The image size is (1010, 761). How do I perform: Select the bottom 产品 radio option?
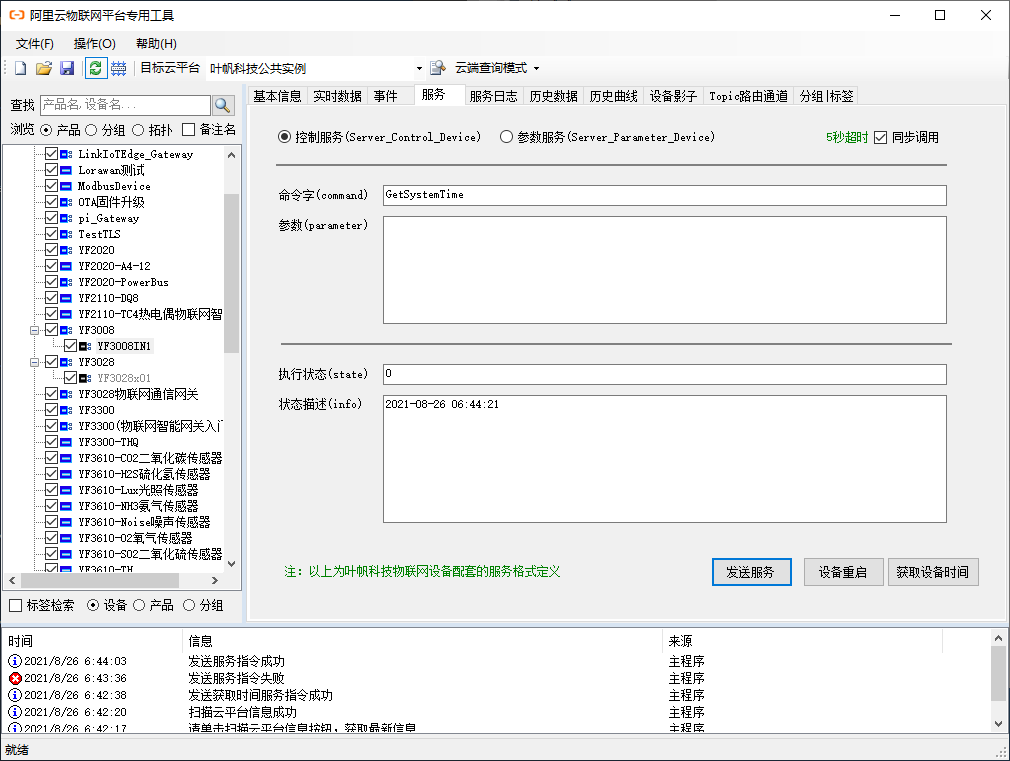[x=139, y=605]
